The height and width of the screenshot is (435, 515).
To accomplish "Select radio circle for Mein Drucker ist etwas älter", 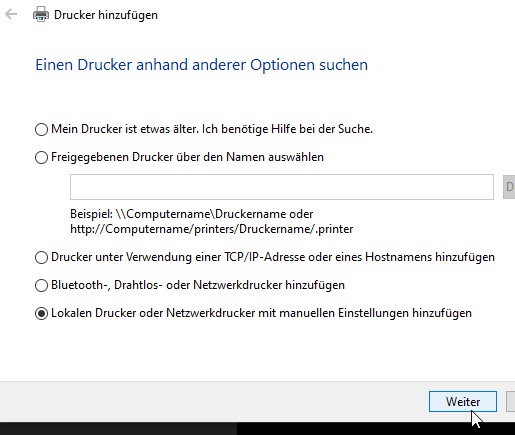I will (x=41, y=129).
